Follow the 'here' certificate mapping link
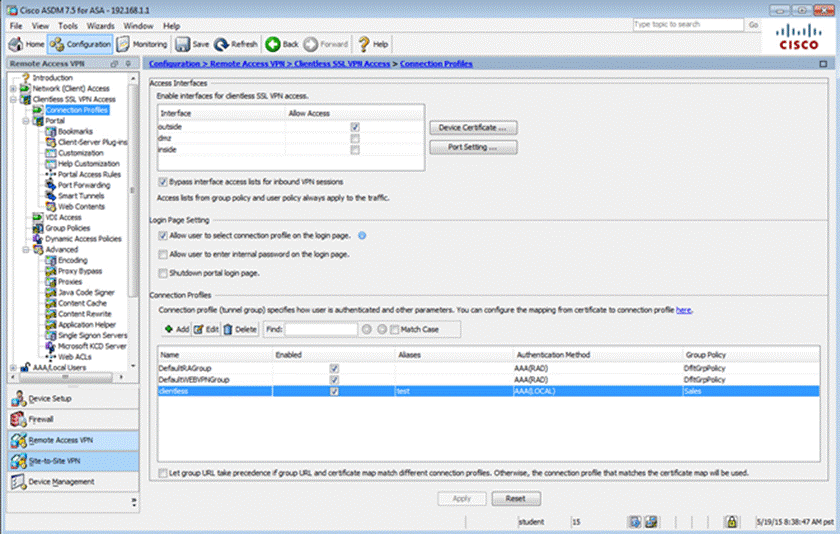The height and width of the screenshot is (534, 840). 684,310
